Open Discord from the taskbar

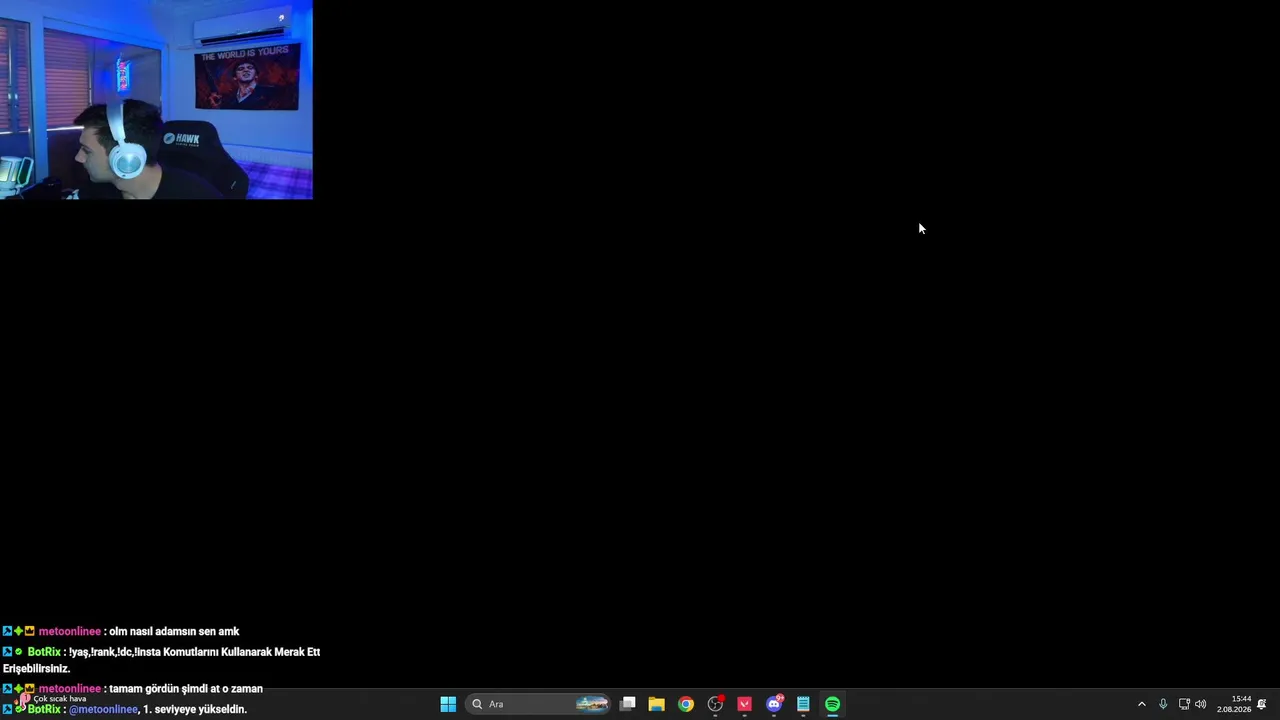(774, 704)
